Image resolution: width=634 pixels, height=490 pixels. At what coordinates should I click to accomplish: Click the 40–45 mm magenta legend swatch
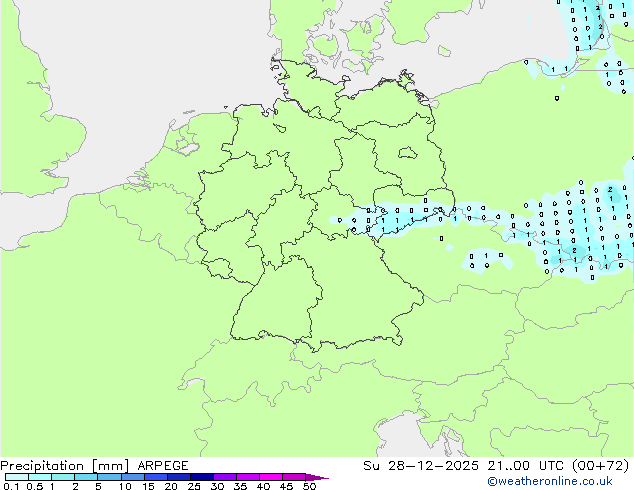[271, 477]
